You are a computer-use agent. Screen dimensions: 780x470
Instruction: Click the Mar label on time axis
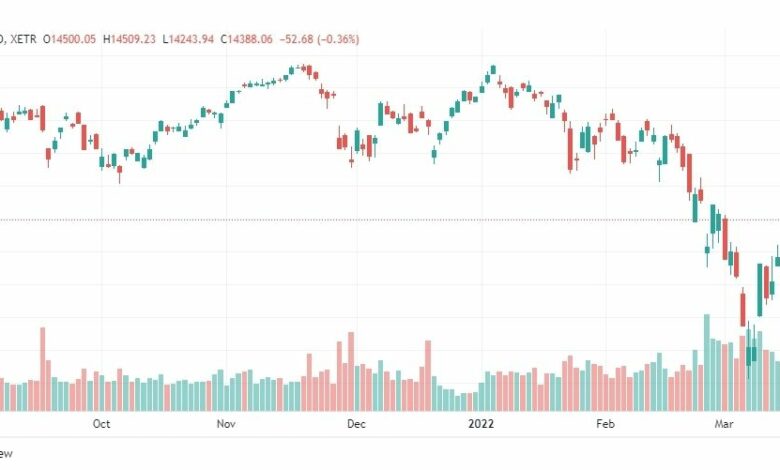tap(724, 424)
